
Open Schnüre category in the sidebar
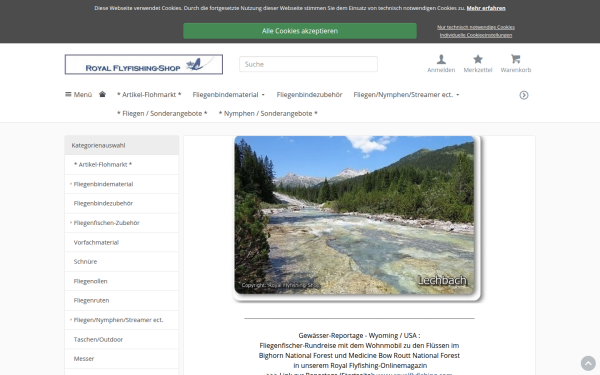tap(122, 262)
